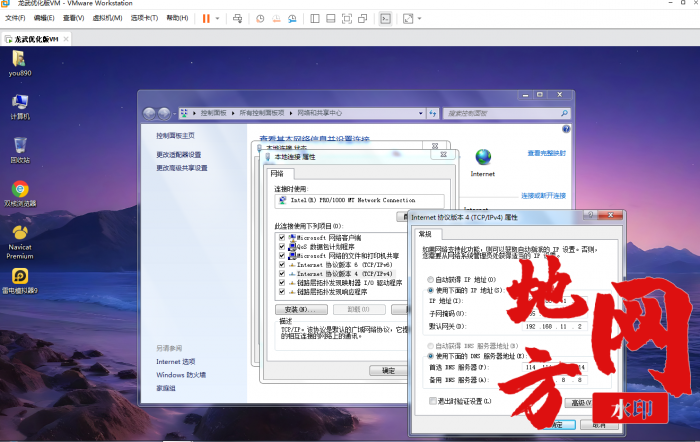The width and height of the screenshot is (700, 442).
Task: Click the address bar refresh icon
Action: [433, 113]
